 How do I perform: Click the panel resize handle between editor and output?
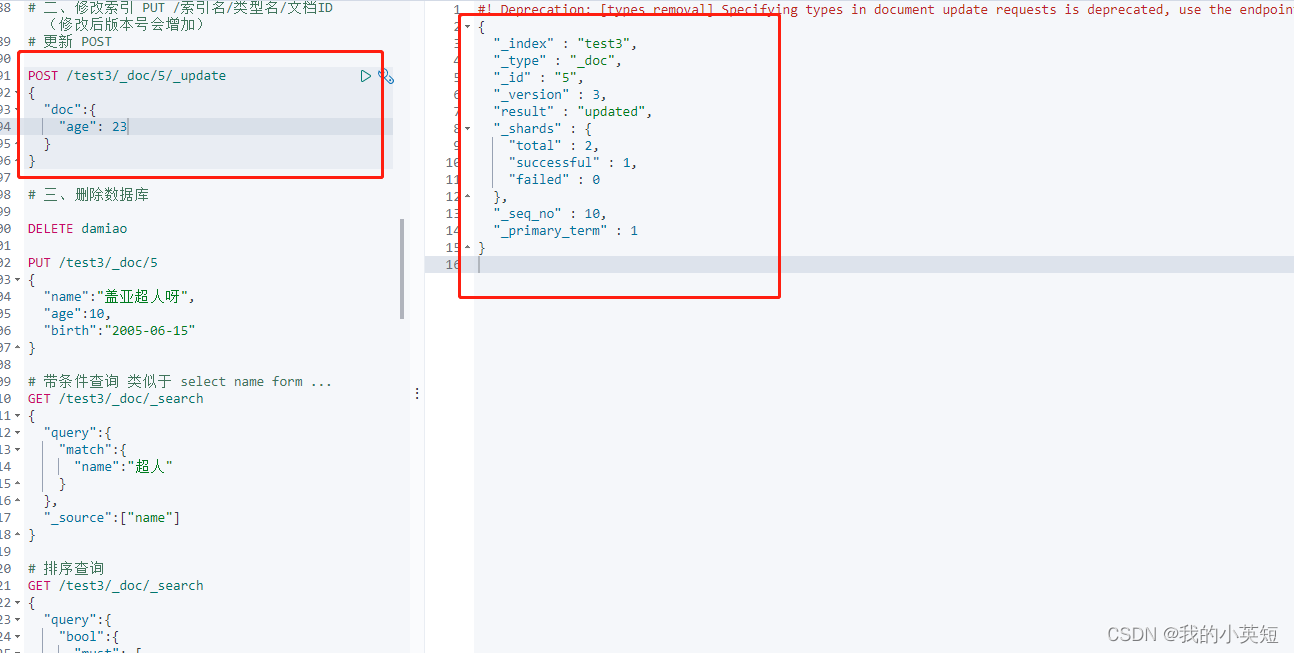(x=417, y=394)
